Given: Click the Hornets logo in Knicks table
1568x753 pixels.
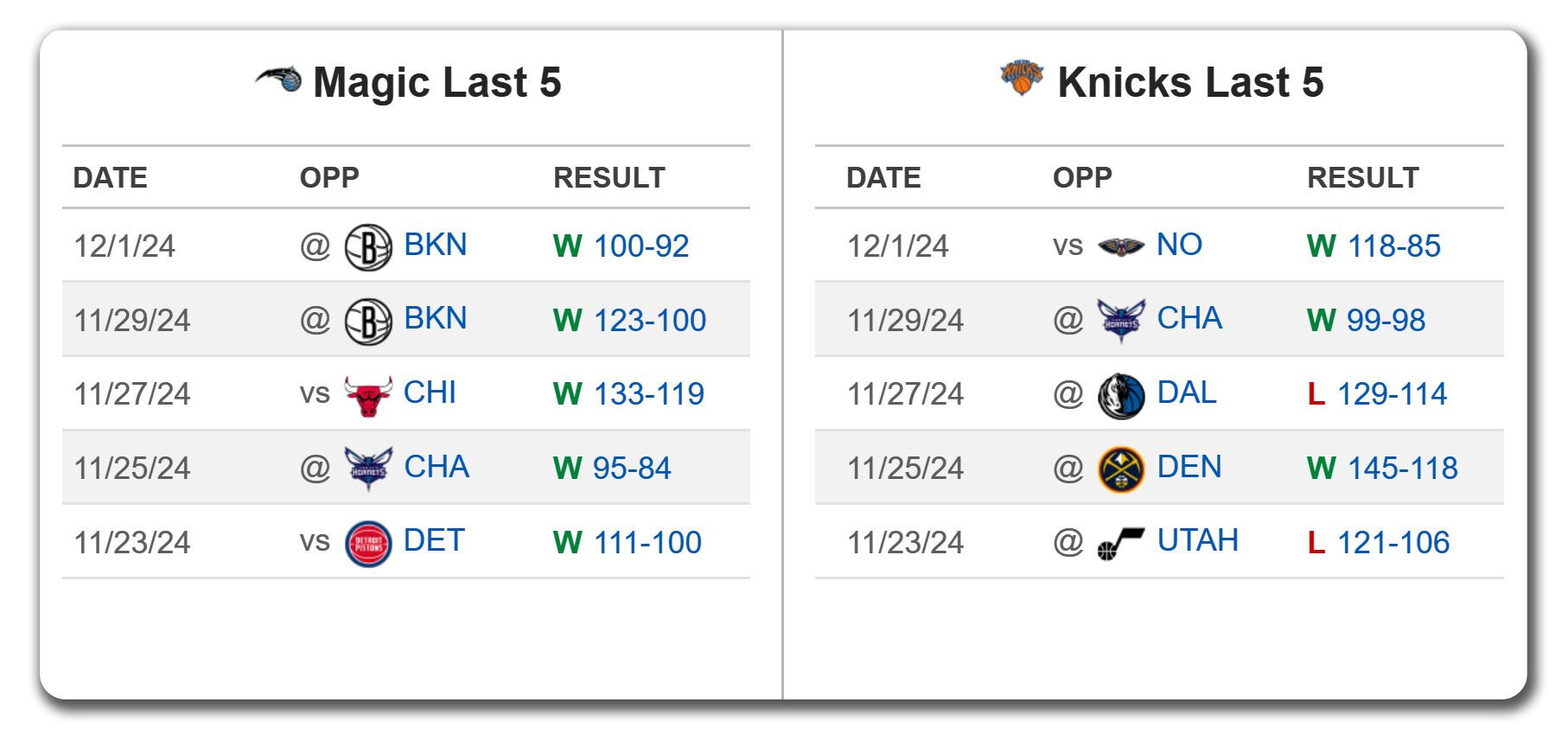Looking at the screenshot, I should [1120, 321].
